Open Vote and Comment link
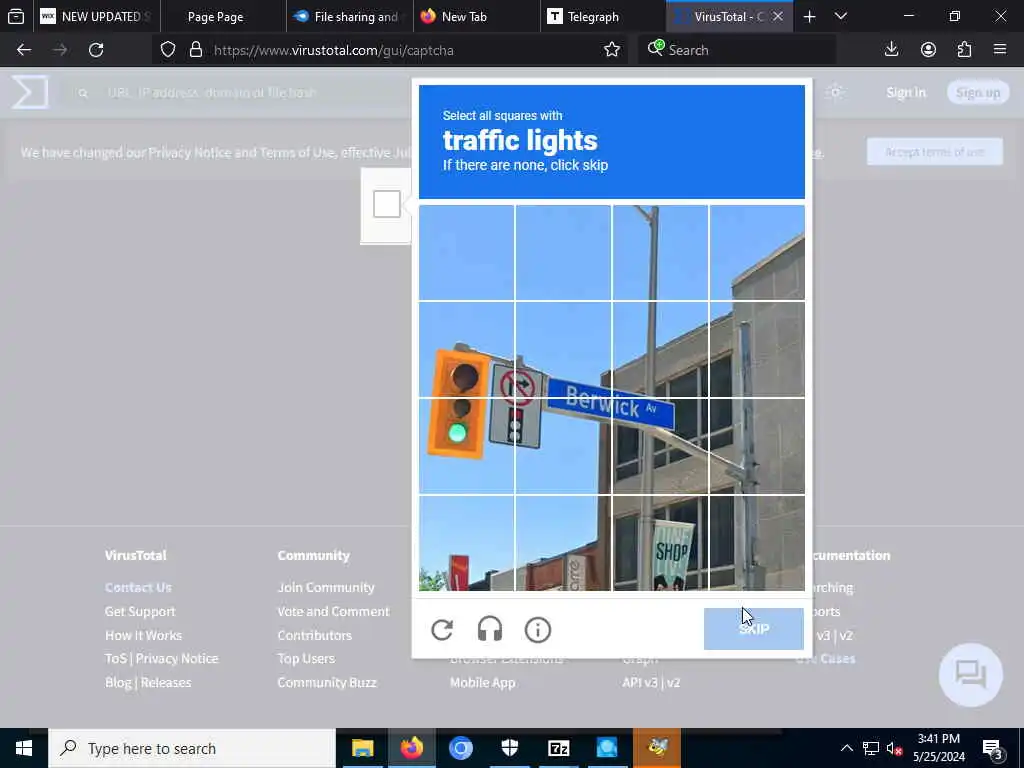The image size is (1024, 768). 333,611
